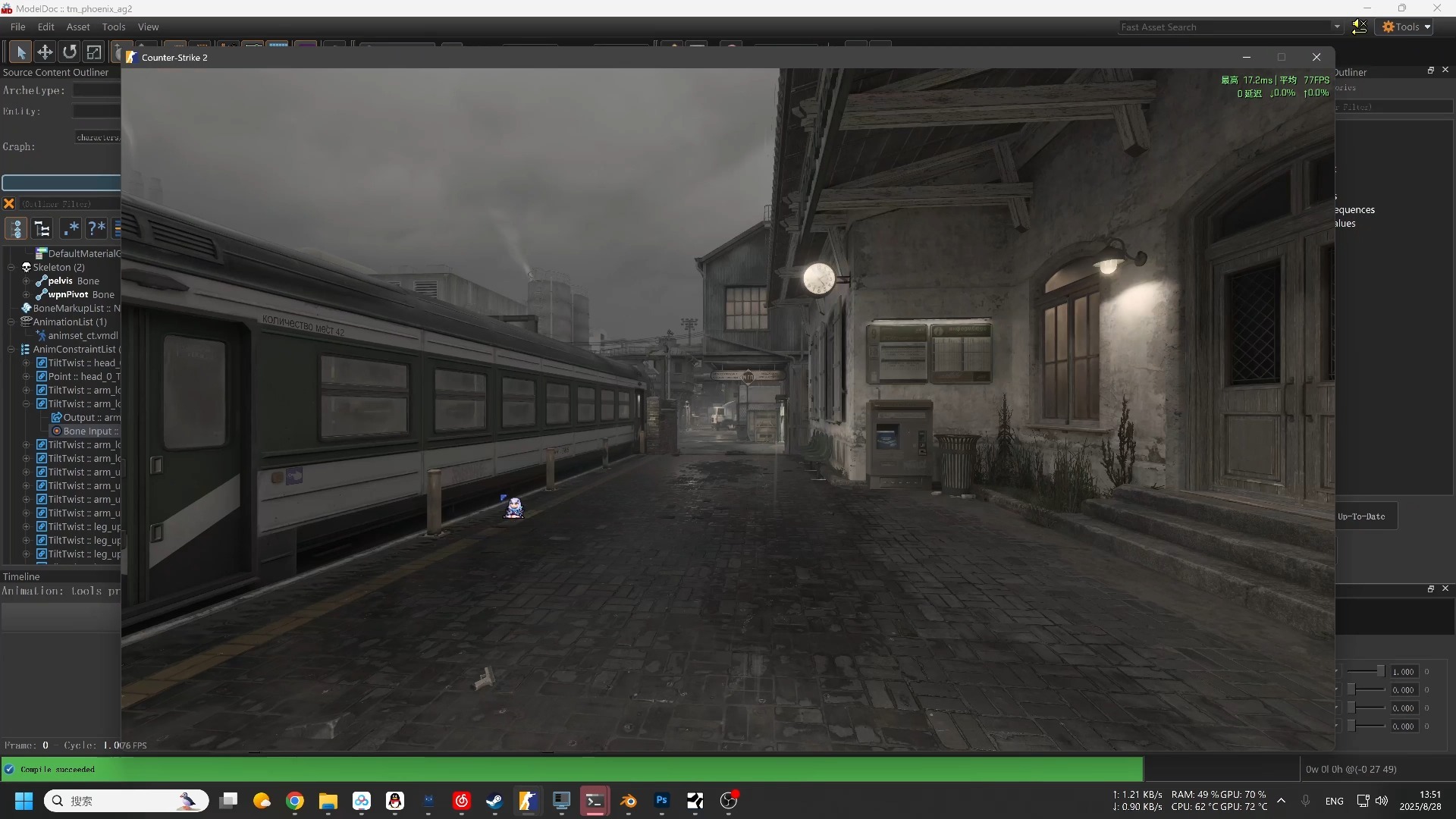Launch Google Chrome from the taskbar
Viewport: 1456px width, 819px height.
[295, 801]
